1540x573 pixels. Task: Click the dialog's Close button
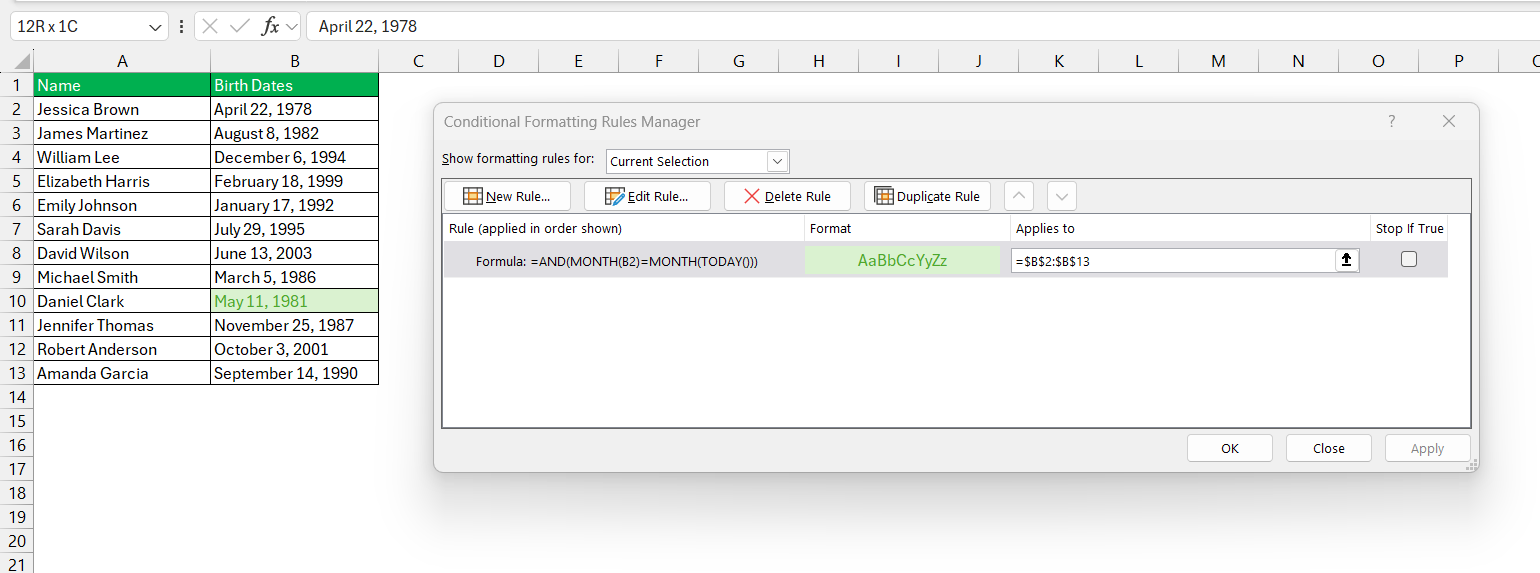point(1329,448)
